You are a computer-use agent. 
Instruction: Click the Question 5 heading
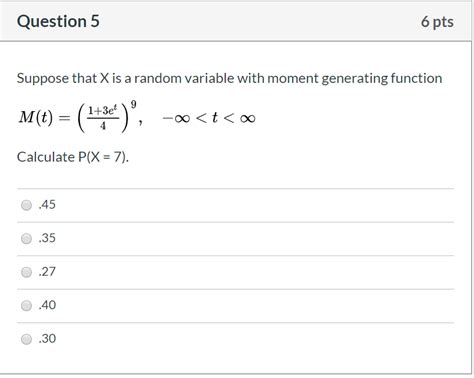point(58,21)
